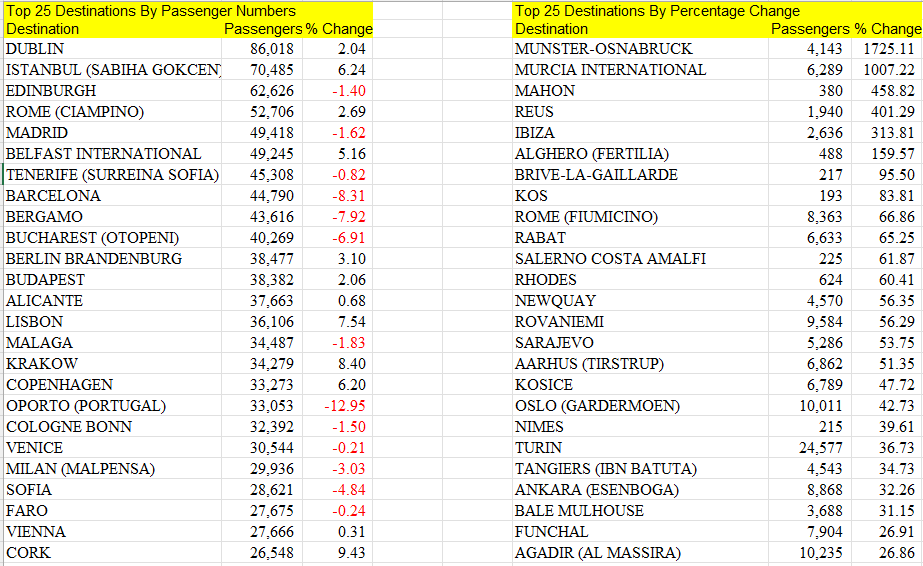Select ROME (FIUMICINO) cell
This screenshot has height=566, width=923.
coord(640,217)
